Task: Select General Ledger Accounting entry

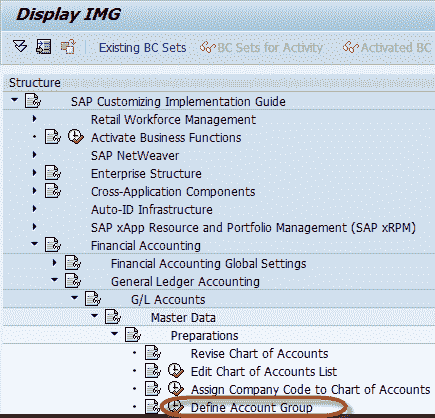Action: pos(185,281)
